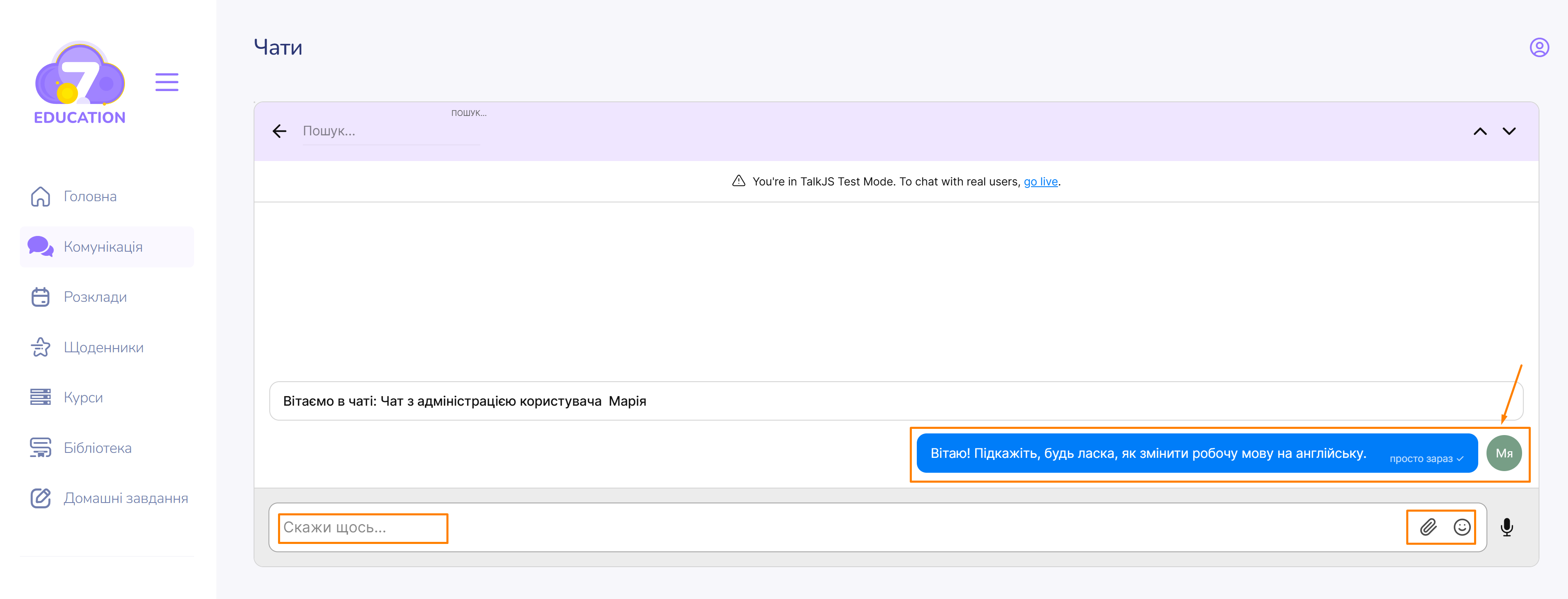Jump to next search result chevron

pos(1509,131)
